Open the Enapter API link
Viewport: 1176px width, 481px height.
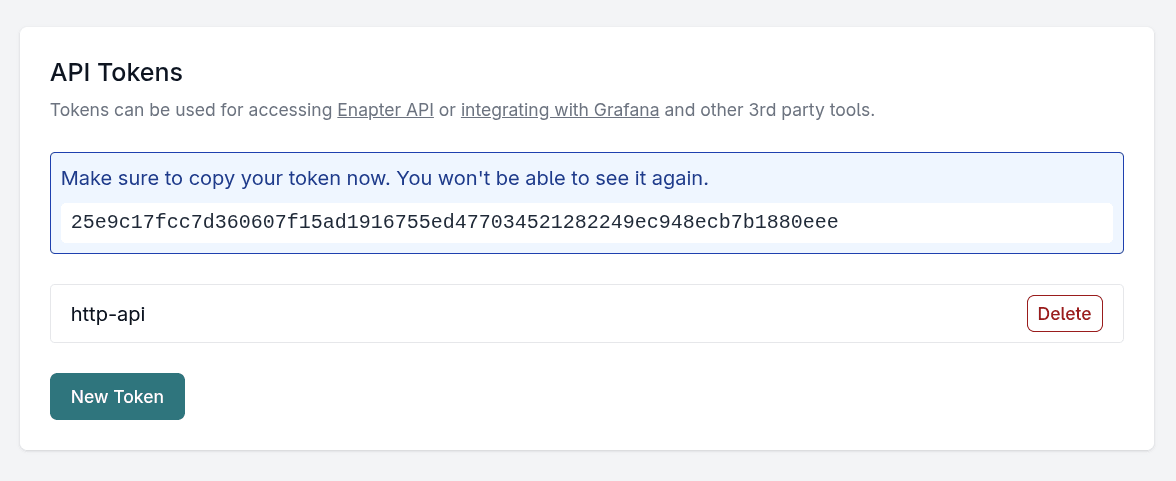(x=385, y=110)
